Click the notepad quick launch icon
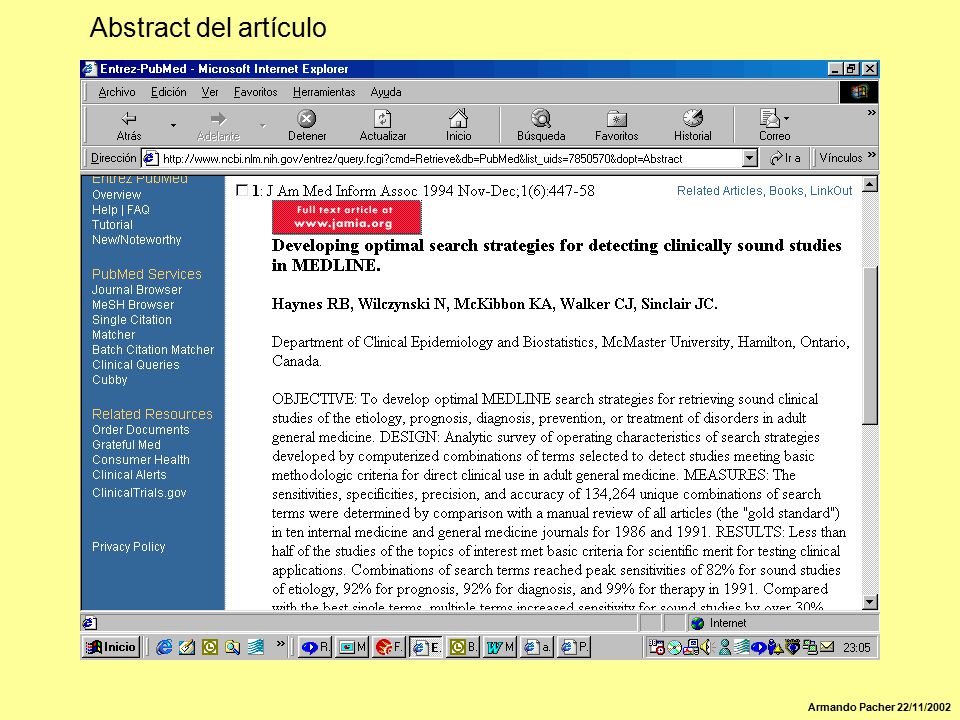 (187, 647)
